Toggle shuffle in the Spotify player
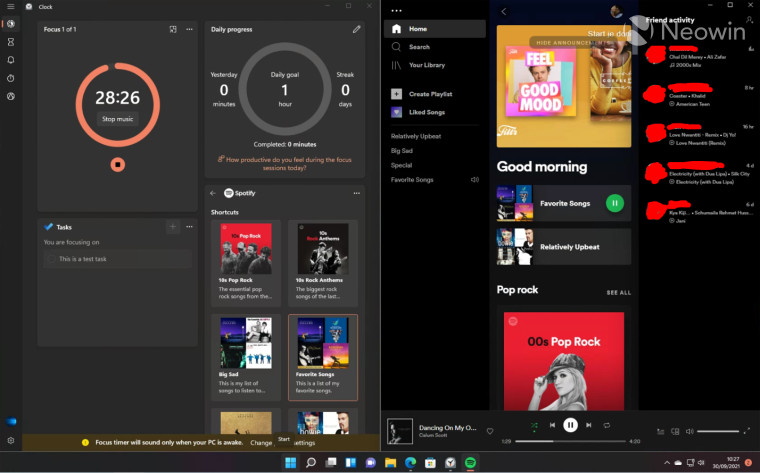 tap(534, 426)
